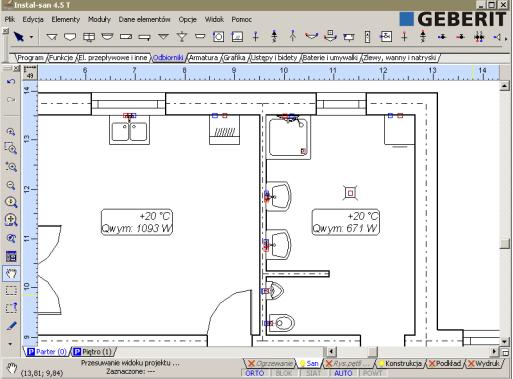Zoom out with the minus magnifier
The width and height of the screenshot is (513, 379).
click(x=11, y=185)
